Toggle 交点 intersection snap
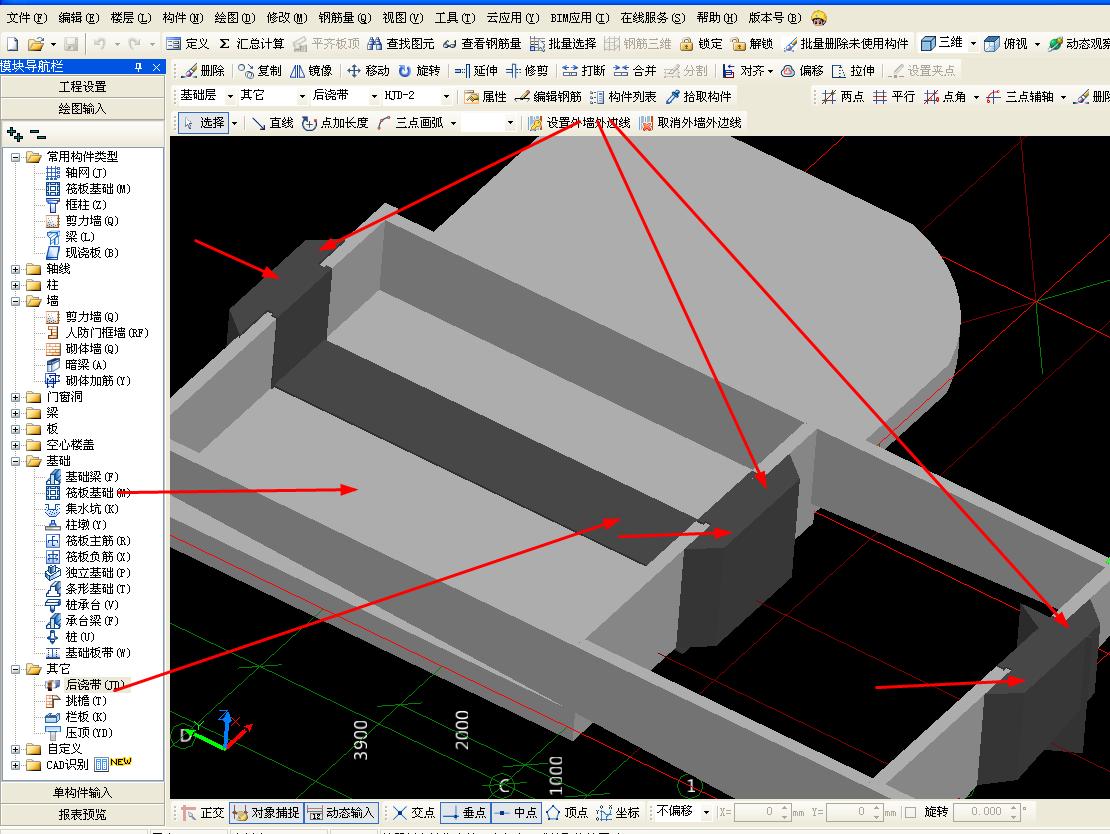 [x=414, y=812]
